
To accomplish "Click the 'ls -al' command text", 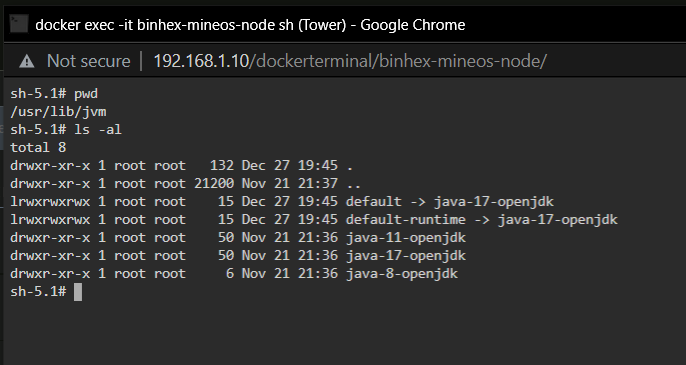I will pos(98,130).
